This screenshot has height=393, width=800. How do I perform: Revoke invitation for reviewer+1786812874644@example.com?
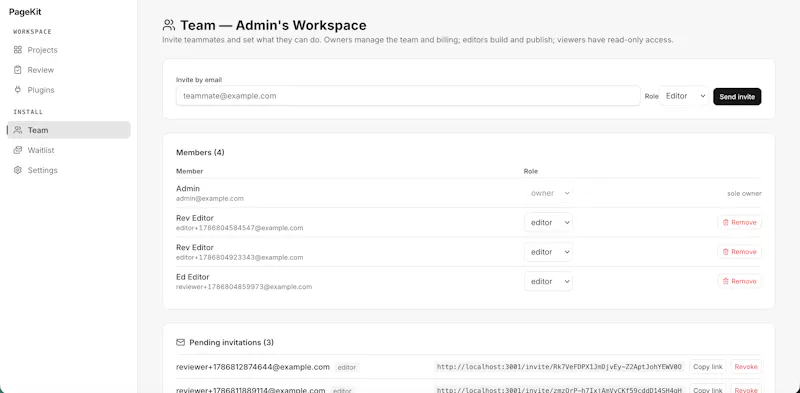(x=746, y=367)
